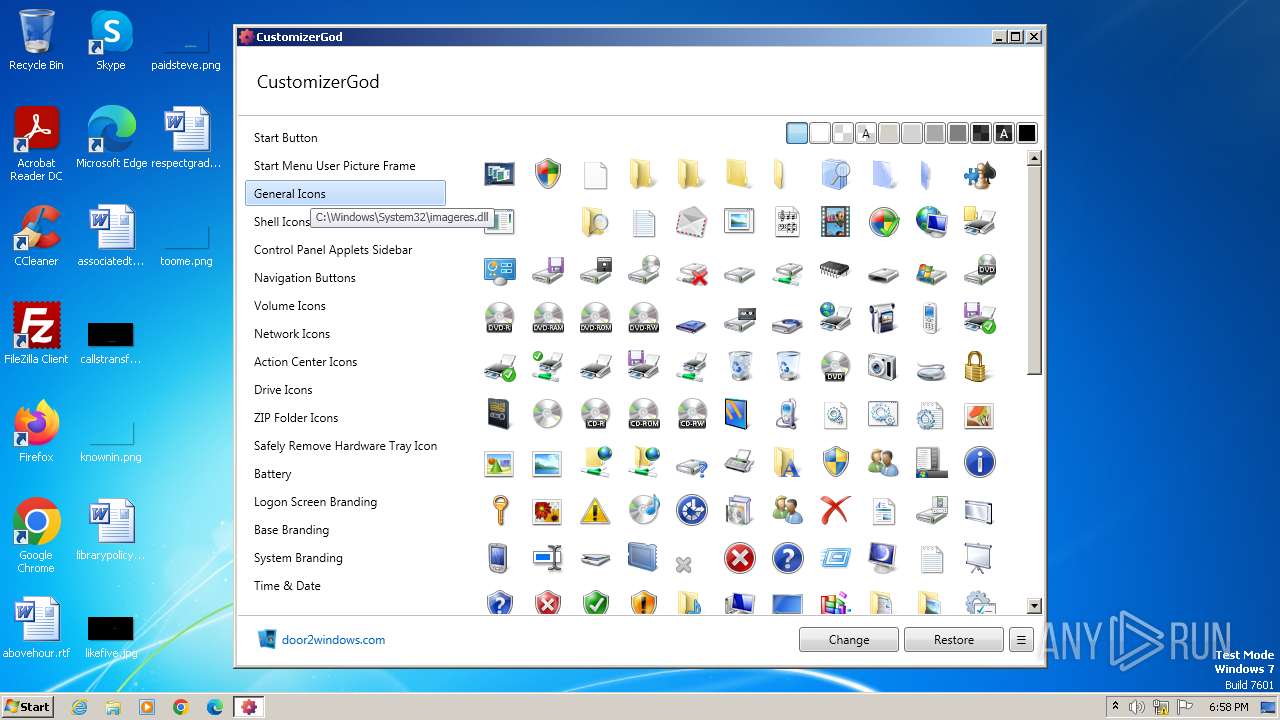Open Safely Remove Hardware Tray Icon category
The image size is (1280, 720).
[x=346, y=446]
